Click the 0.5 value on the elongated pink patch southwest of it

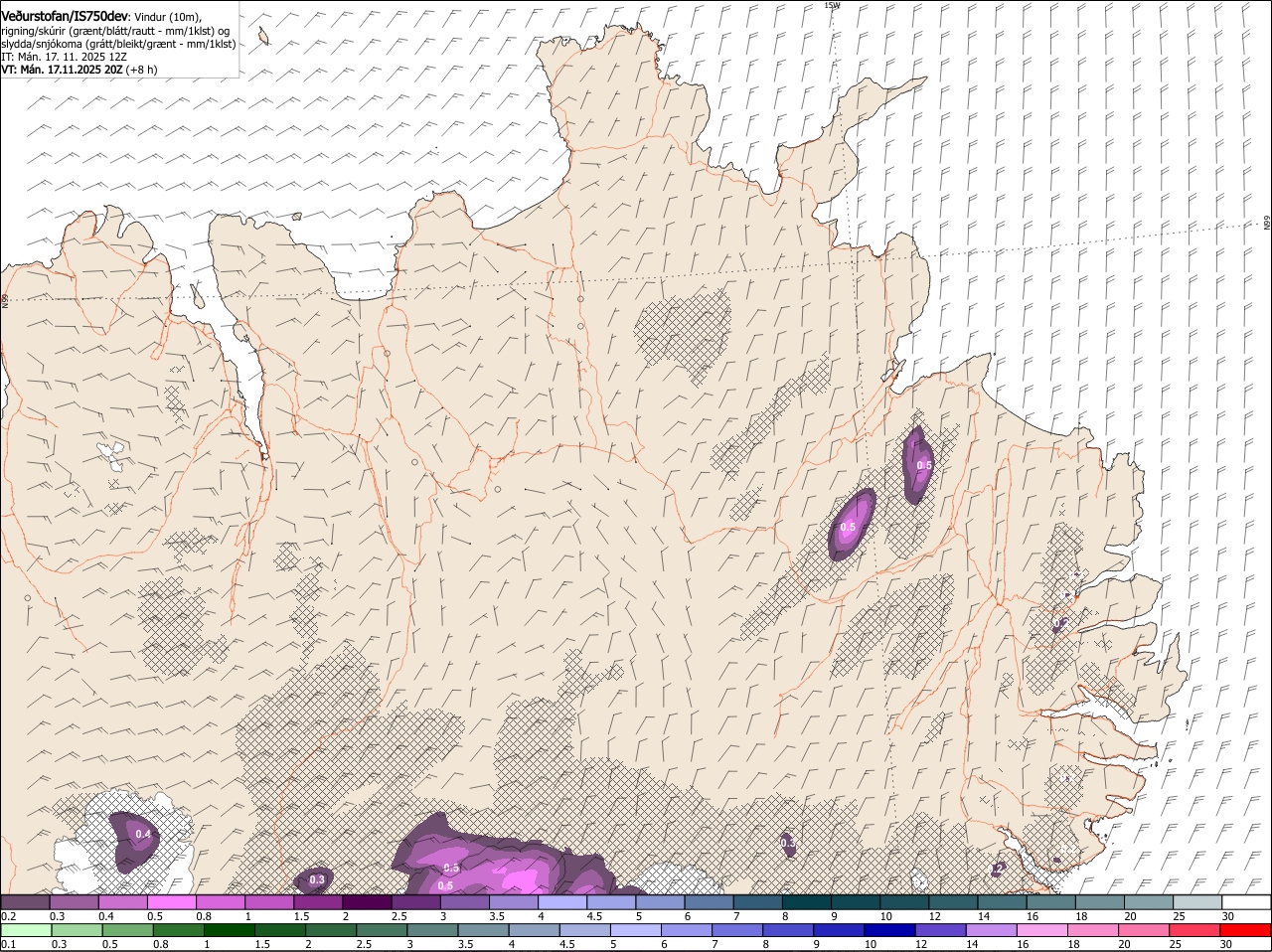pyautogui.click(x=848, y=527)
